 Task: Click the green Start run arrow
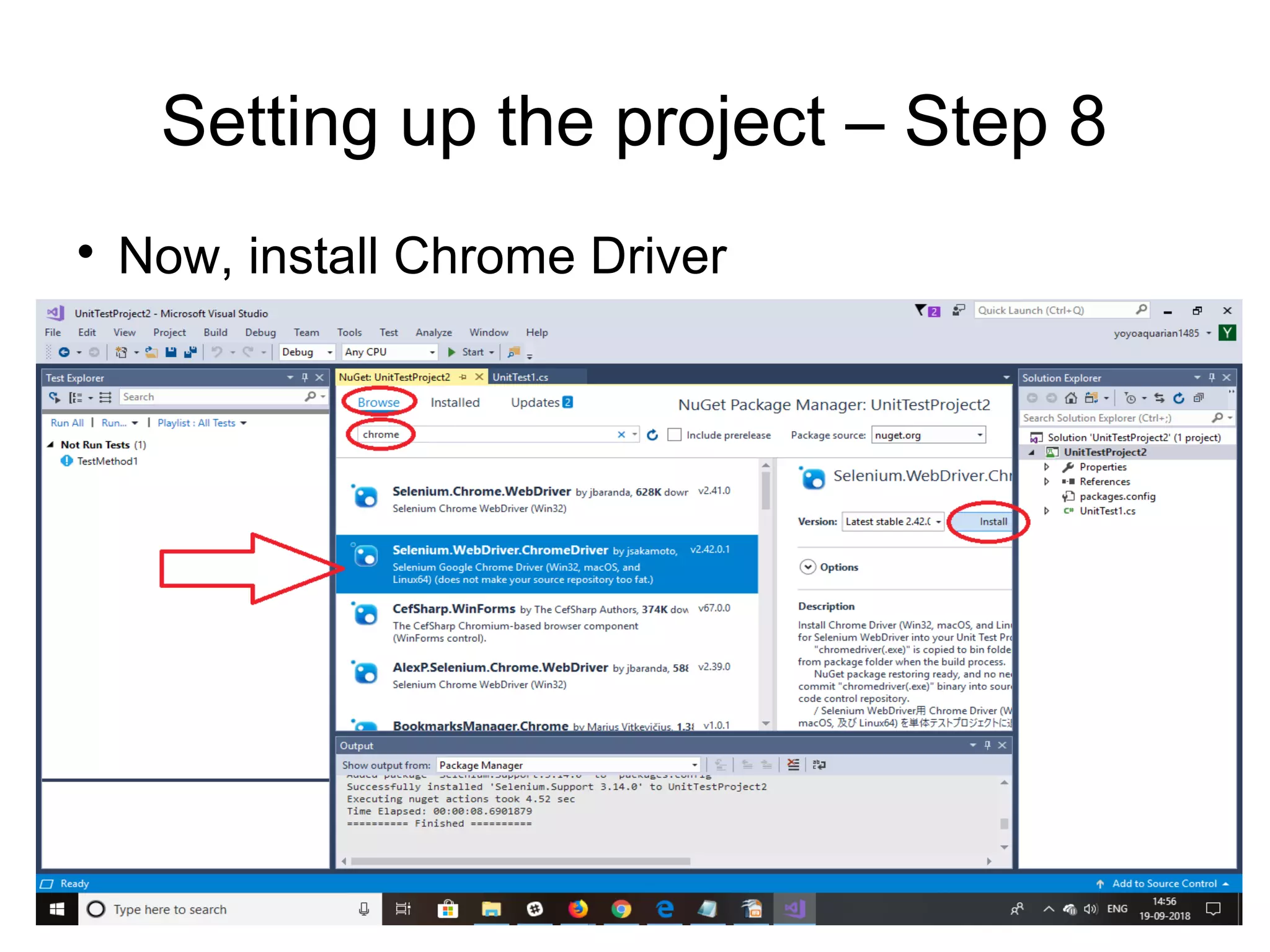tap(451, 352)
